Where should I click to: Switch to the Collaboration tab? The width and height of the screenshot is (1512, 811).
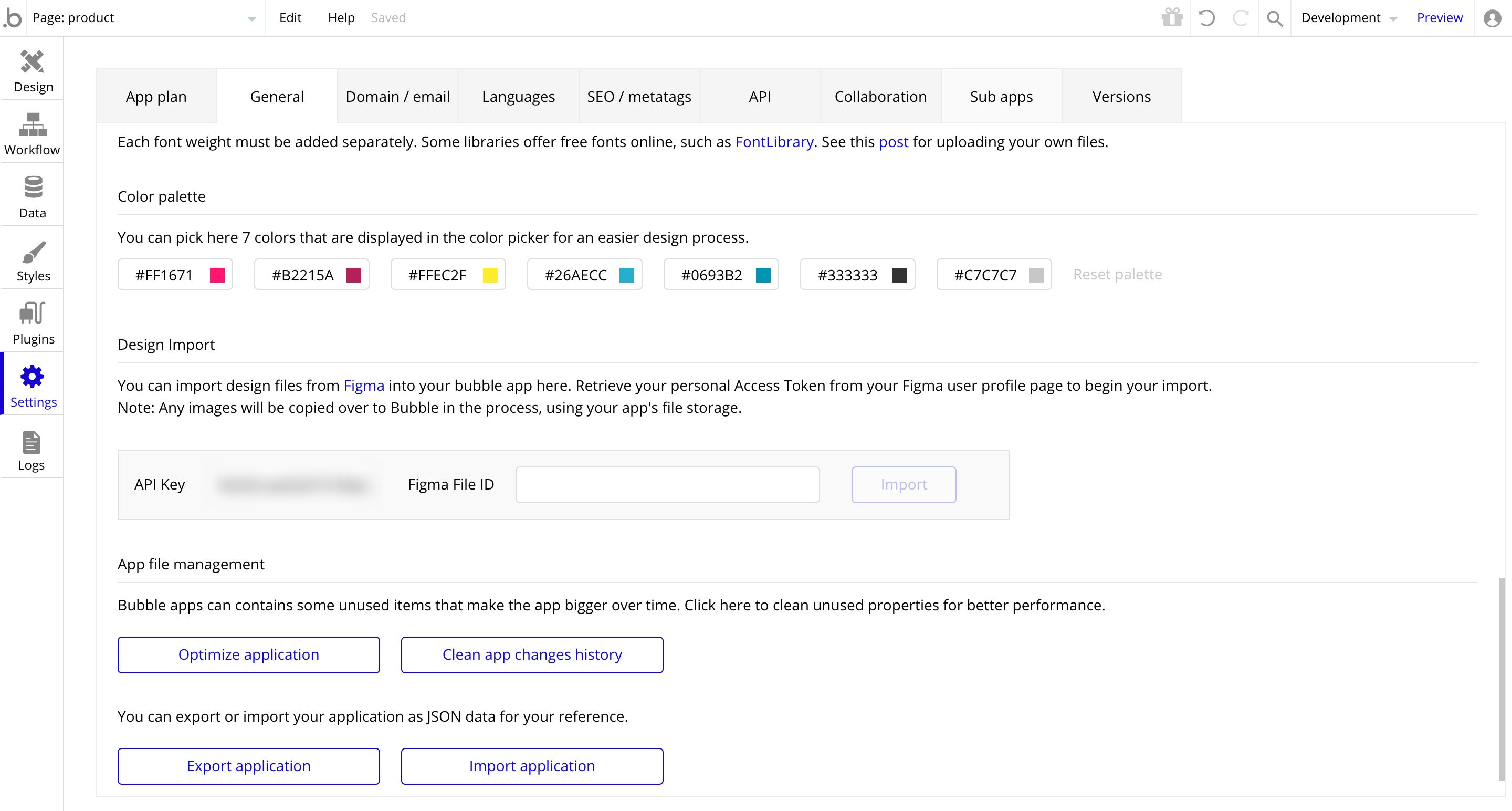point(880,96)
